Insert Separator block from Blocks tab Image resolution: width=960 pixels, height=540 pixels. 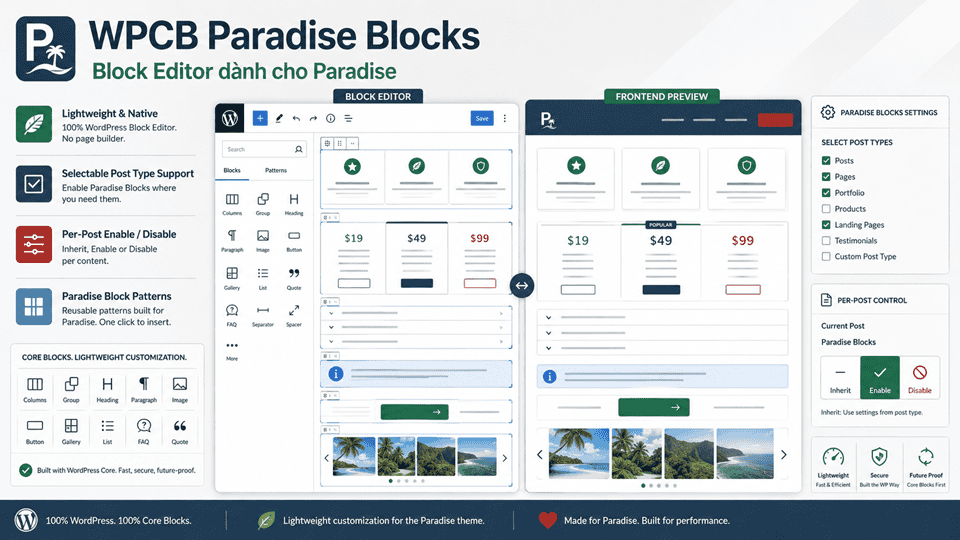(x=263, y=315)
